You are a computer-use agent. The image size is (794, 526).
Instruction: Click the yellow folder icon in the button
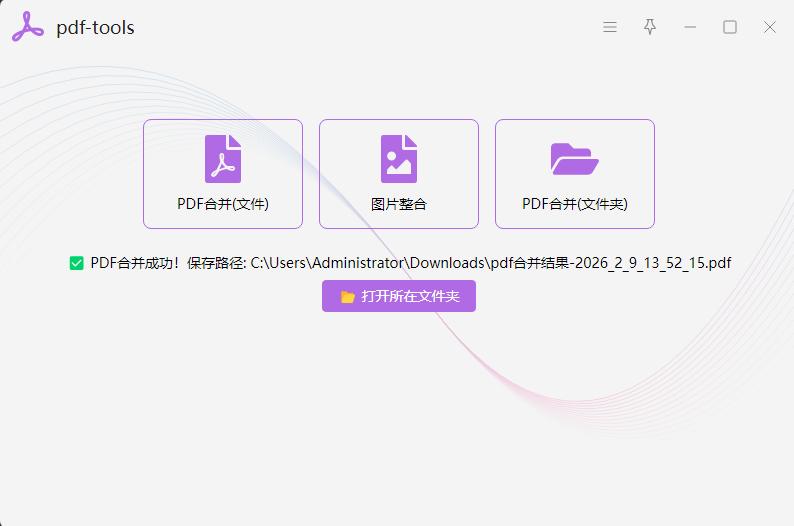coord(348,297)
